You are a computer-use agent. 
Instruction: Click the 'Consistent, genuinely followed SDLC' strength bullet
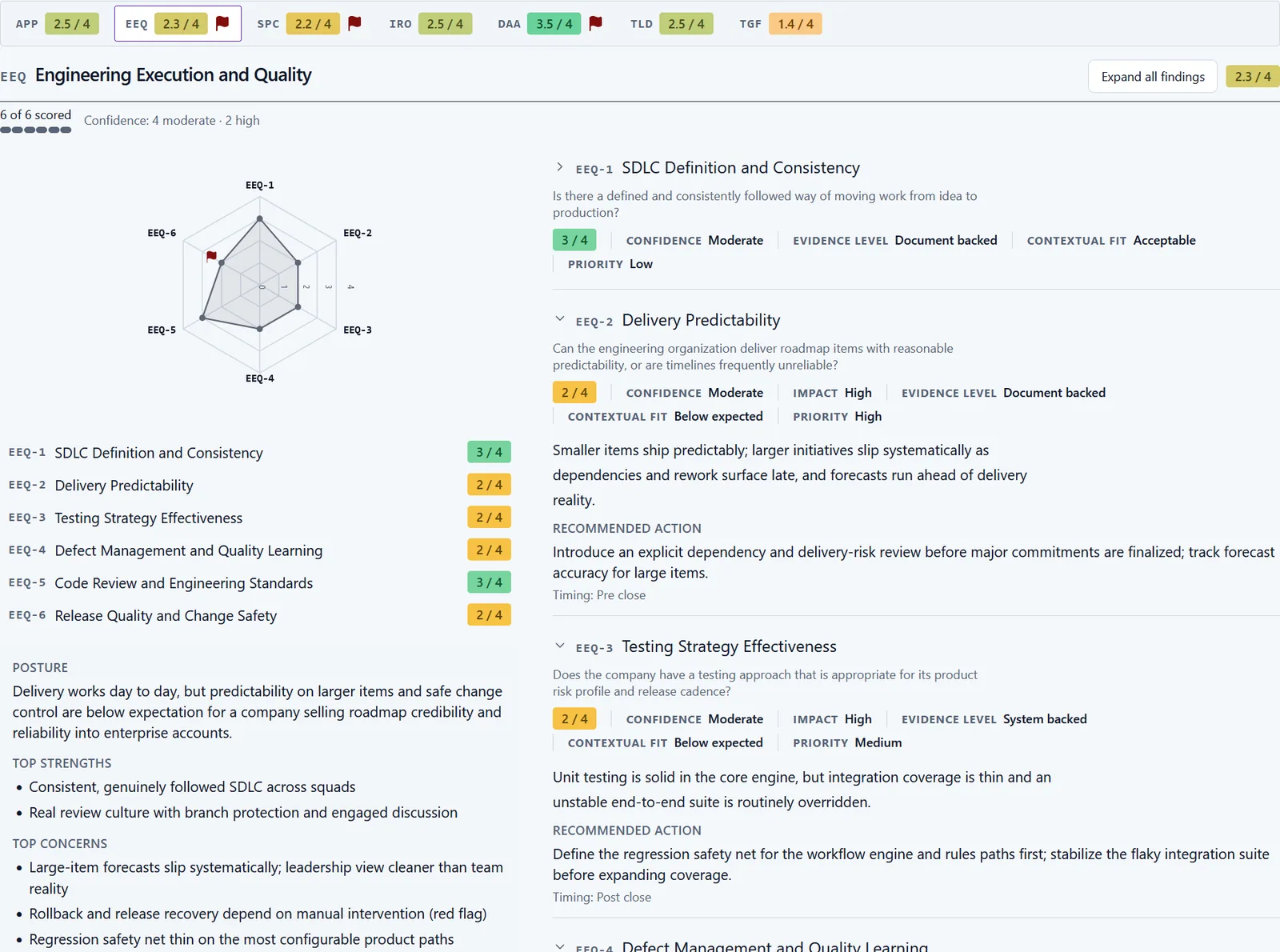click(192, 787)
